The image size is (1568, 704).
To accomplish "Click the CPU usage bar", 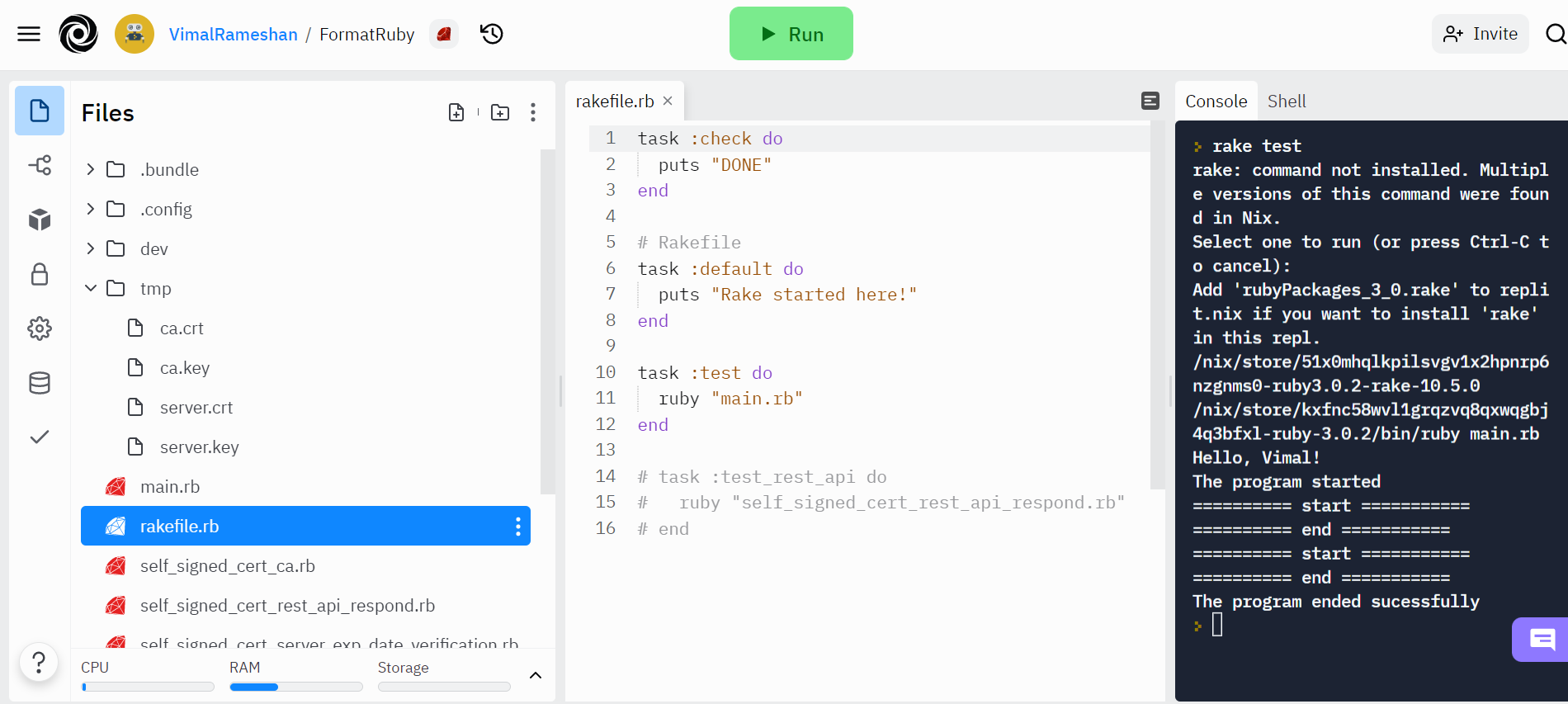I will [x=148, y=687].
